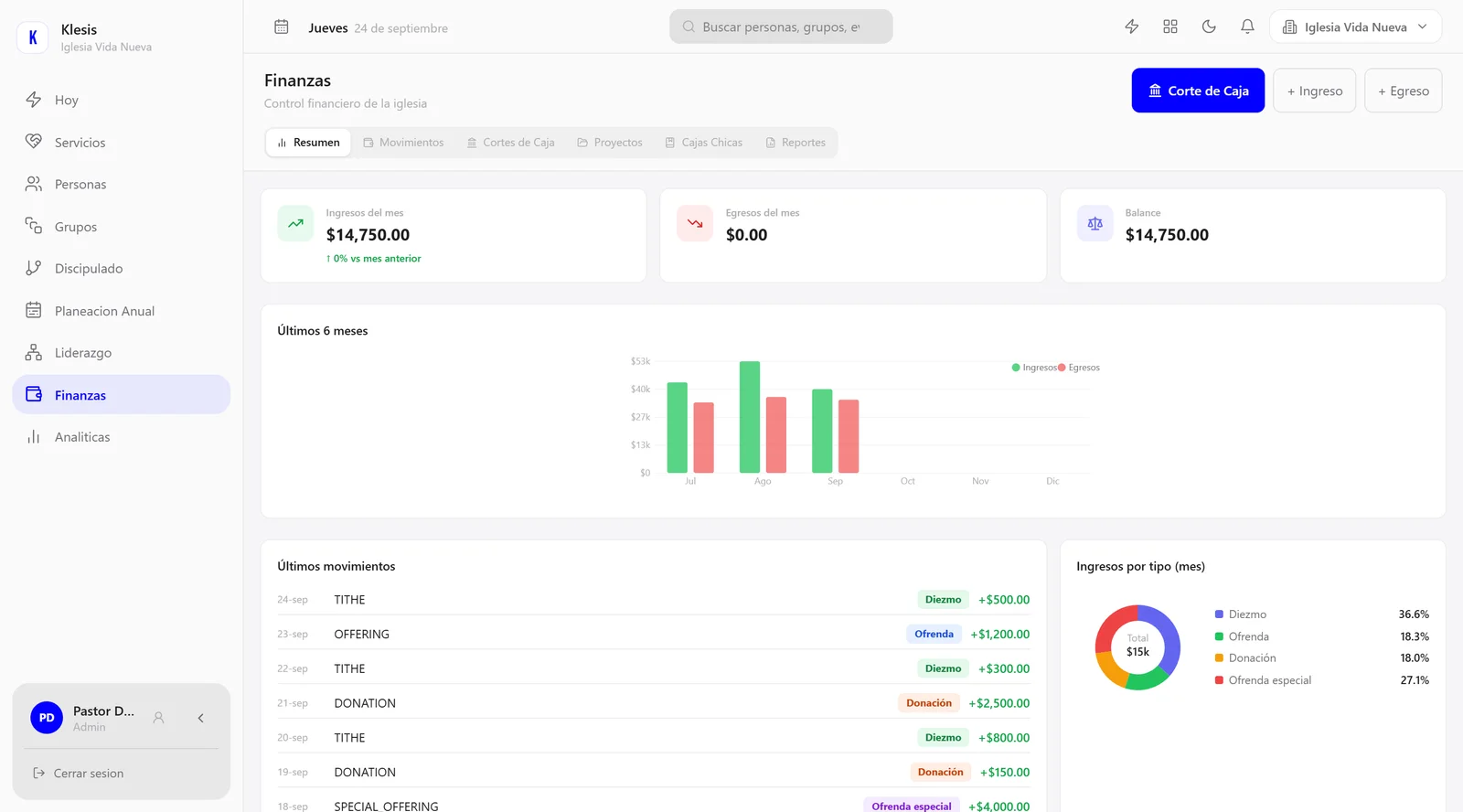This screenshot has width=1463, height=812.
Task: Click the Analiticas bar chart icon
Action: tap(34, 436)
